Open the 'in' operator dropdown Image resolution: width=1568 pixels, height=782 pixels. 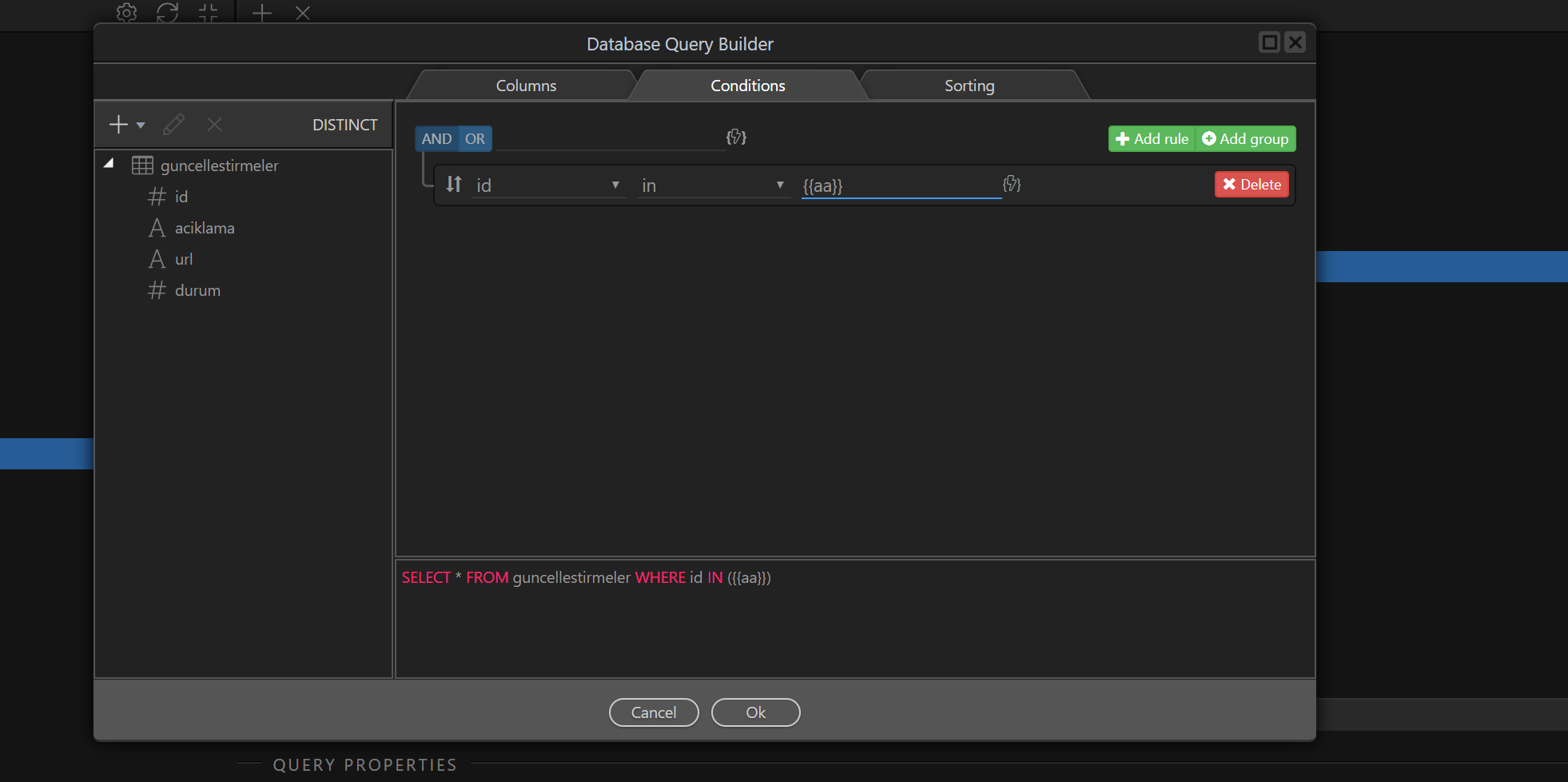[713, 186]
